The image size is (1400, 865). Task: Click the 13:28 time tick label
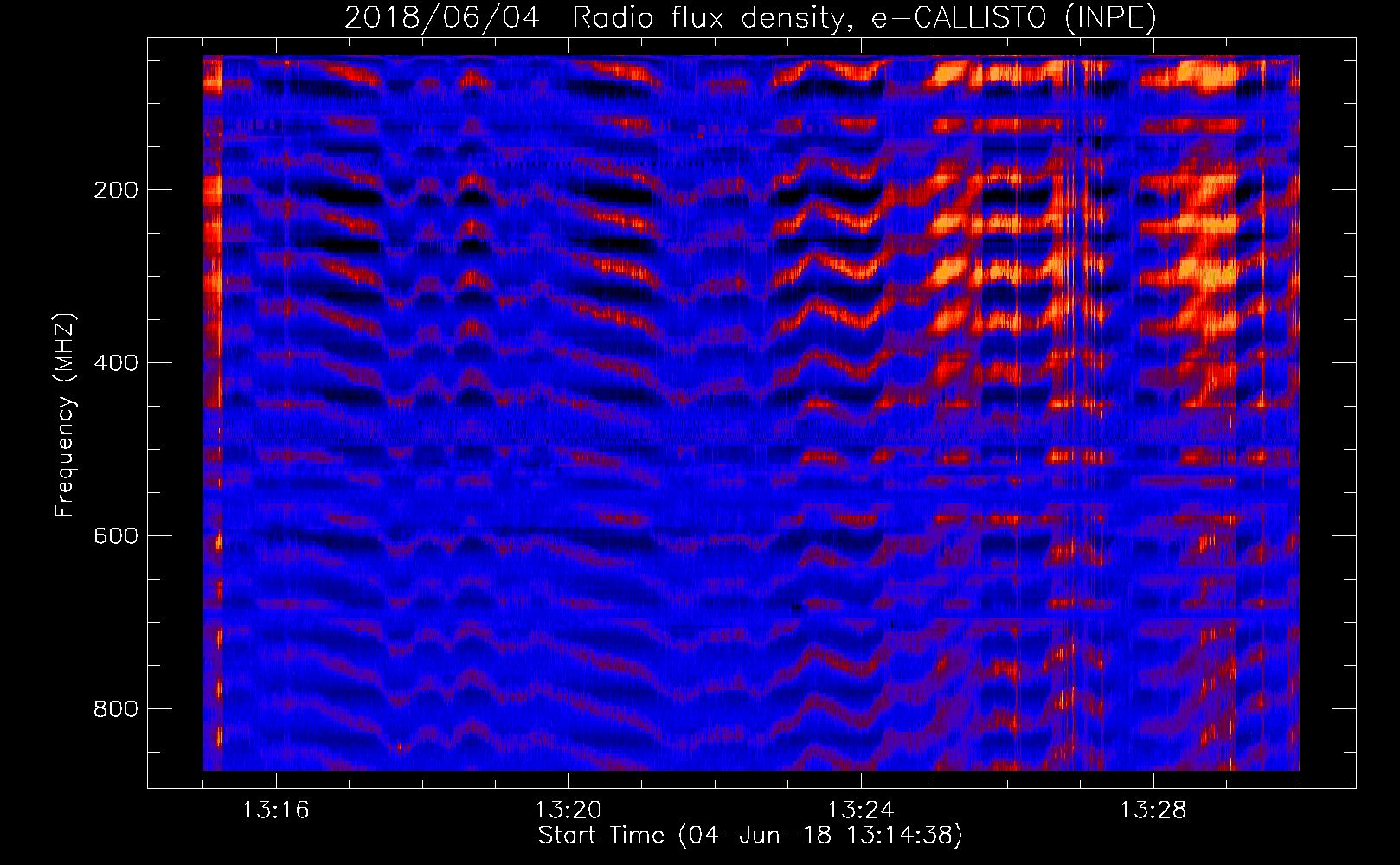pos(1153,811)
